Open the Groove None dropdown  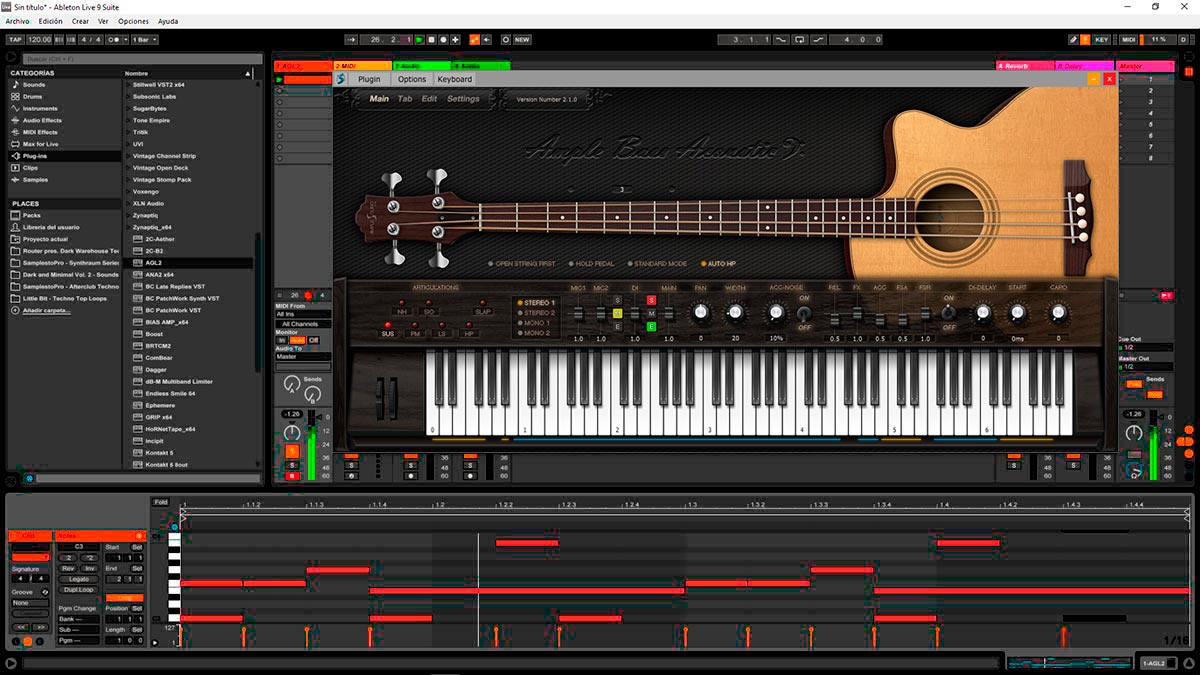coord(30,603)
